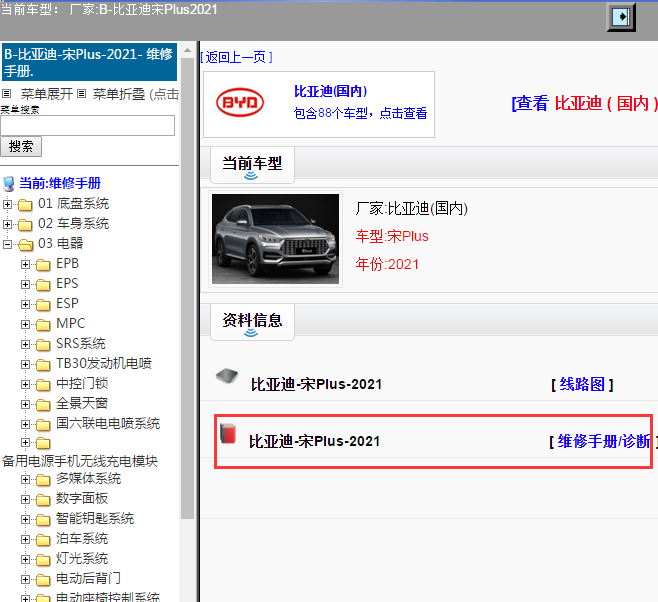Click the Song Plus car thumbnail
Viewport: 658px width, 602px height.
pyautogui.click(x=275, y=239)
